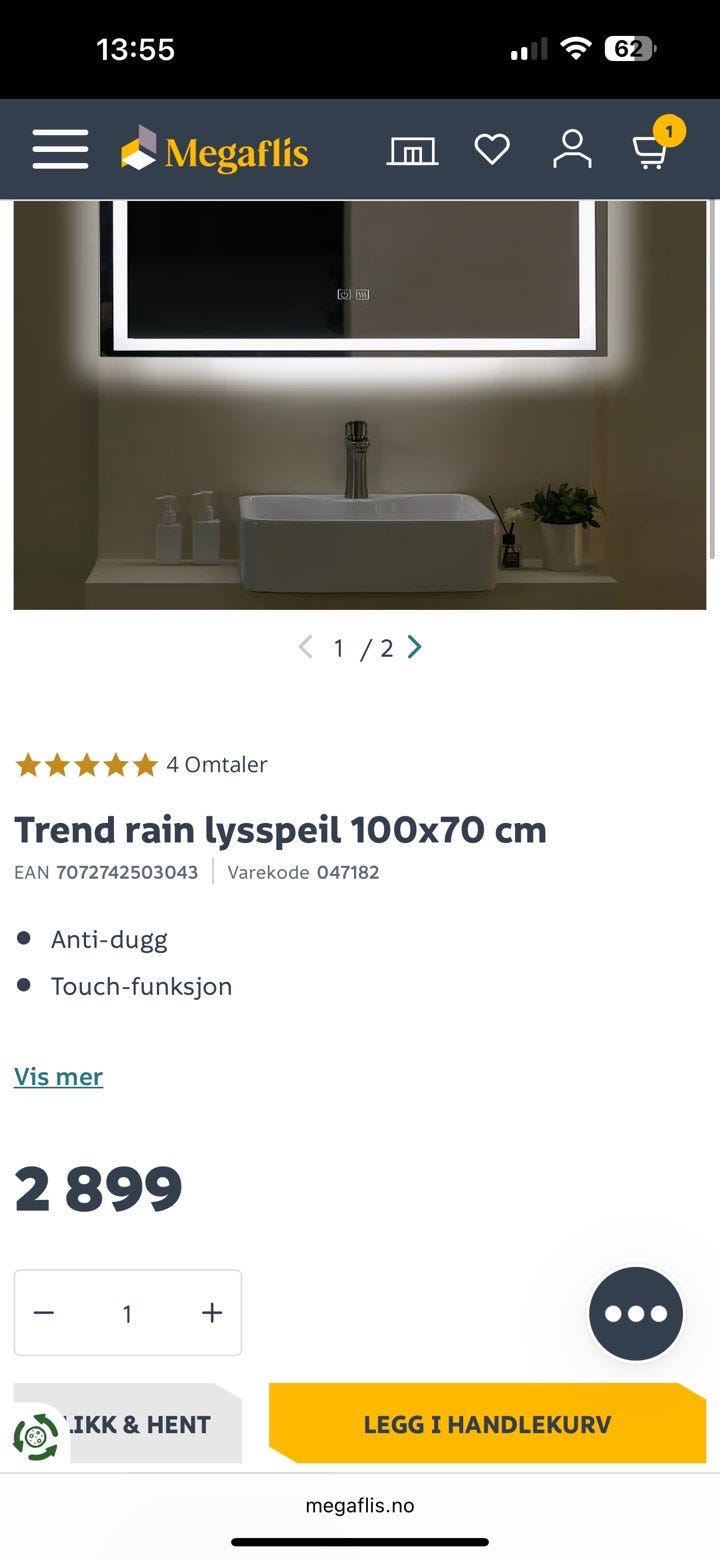This screenshot has height=1560, width=720.
Task: Open the chat bubble with three dots
Action: (636, 1313)
